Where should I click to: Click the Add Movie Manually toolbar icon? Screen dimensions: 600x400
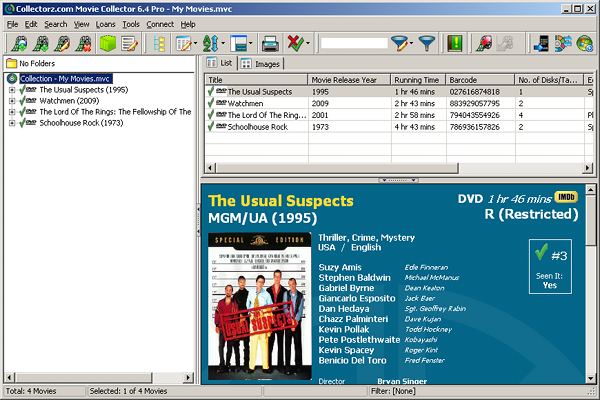(x=41, y=44)
